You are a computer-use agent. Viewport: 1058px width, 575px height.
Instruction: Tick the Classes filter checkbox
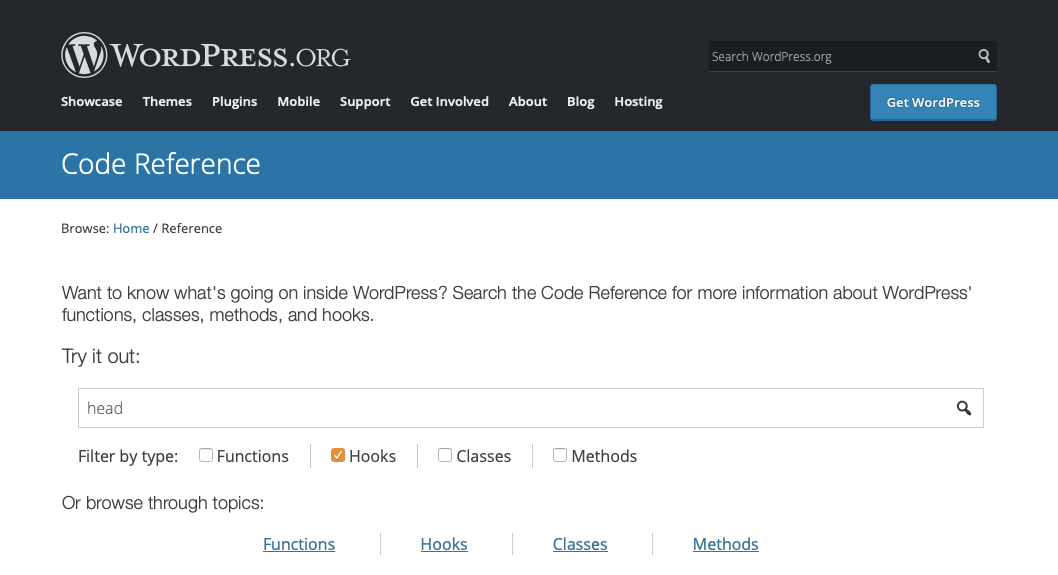tap(445, 456)
